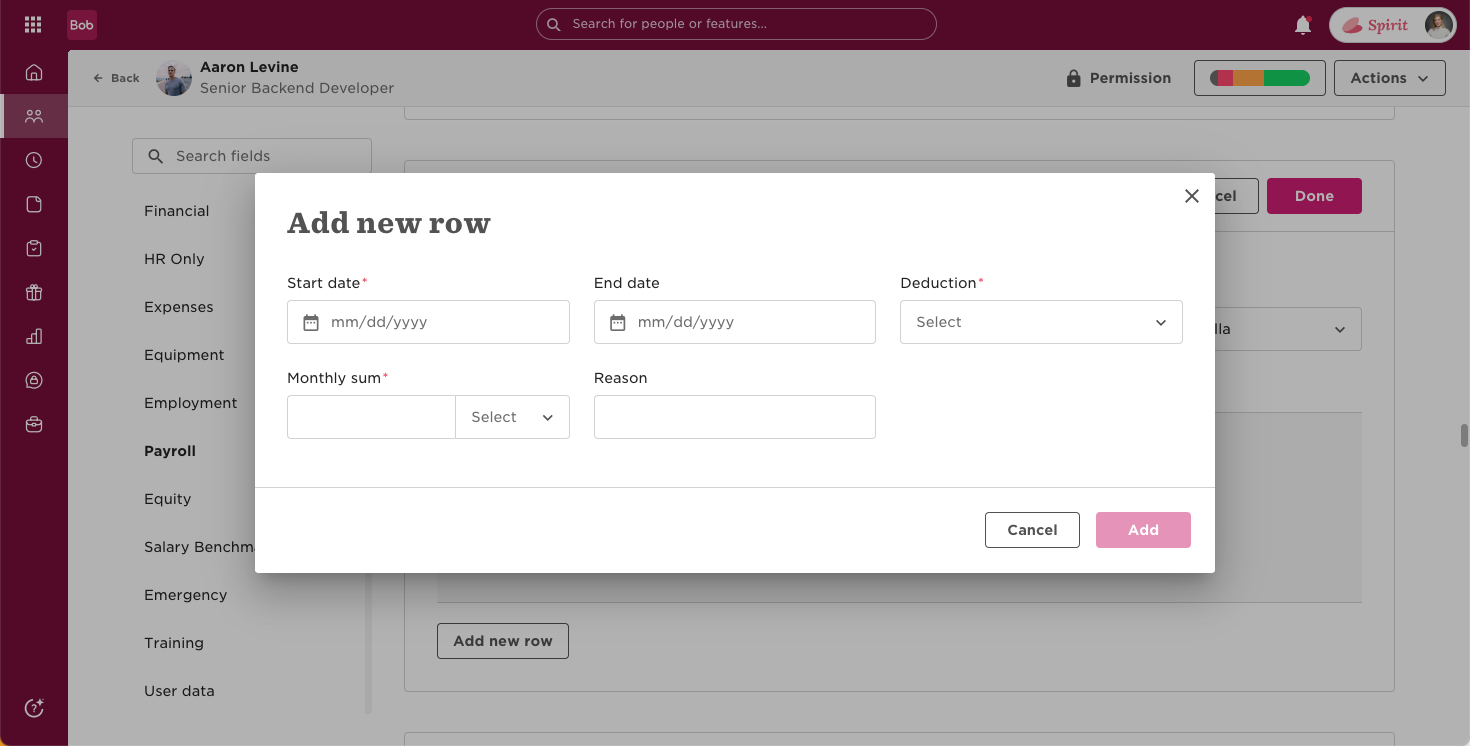Expand the Deduction Select dropdown

pos(1041,322)
